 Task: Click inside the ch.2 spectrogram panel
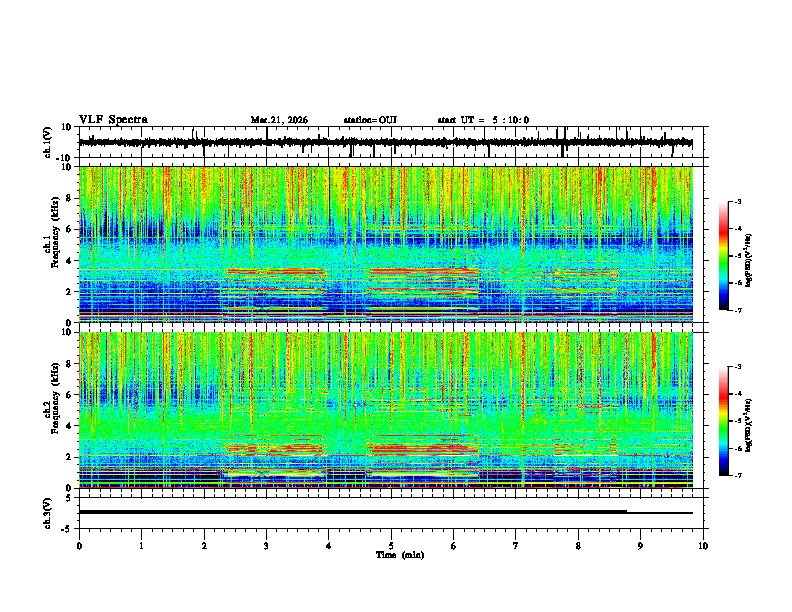pyautogui.click(x=386, y=410)
